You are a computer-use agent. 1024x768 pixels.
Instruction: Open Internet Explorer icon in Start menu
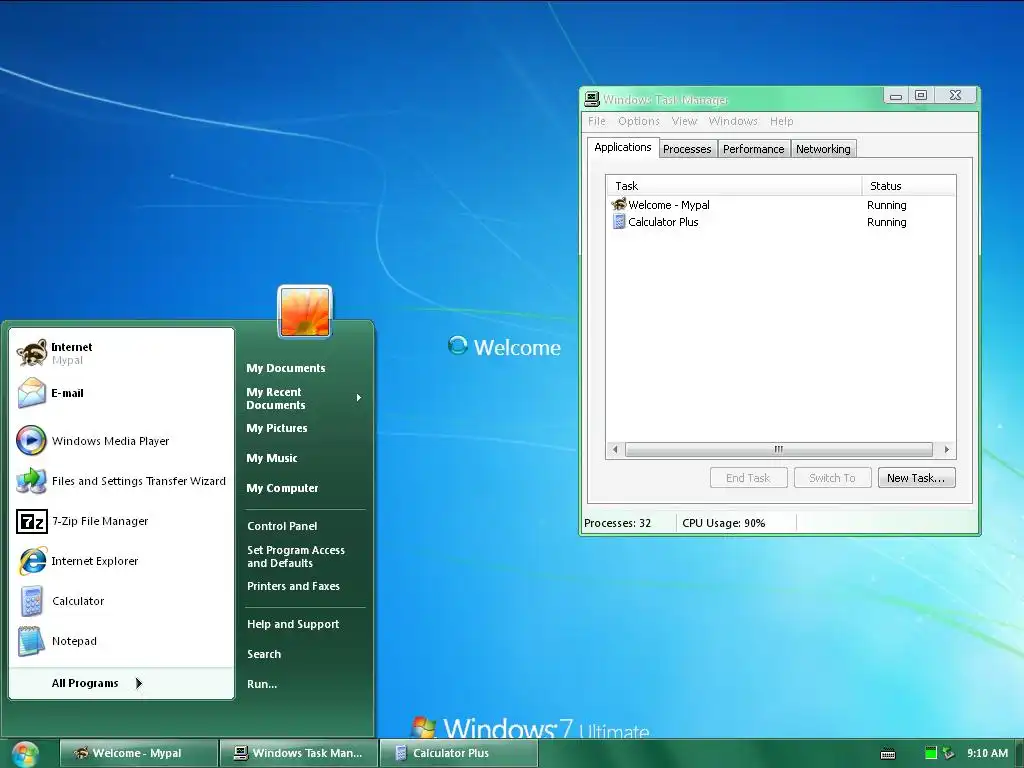(32, 561)
